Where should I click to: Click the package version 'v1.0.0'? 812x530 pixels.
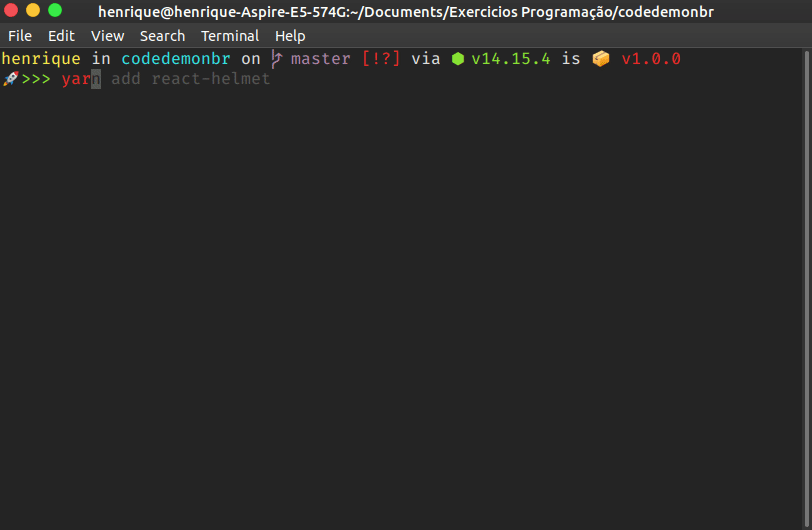tap(651, 59)
